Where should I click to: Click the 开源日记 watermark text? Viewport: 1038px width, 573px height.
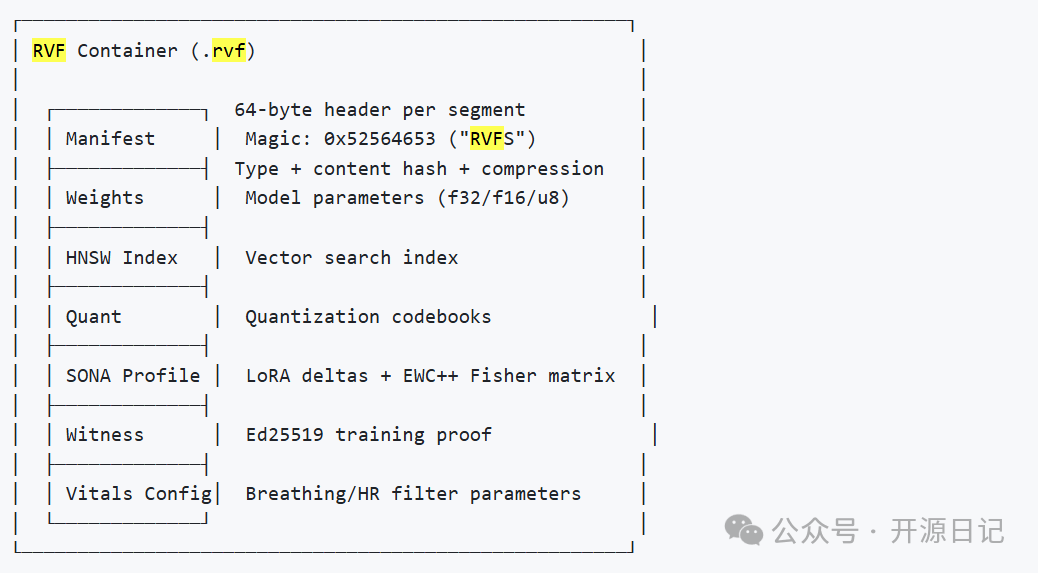(946, 530)
